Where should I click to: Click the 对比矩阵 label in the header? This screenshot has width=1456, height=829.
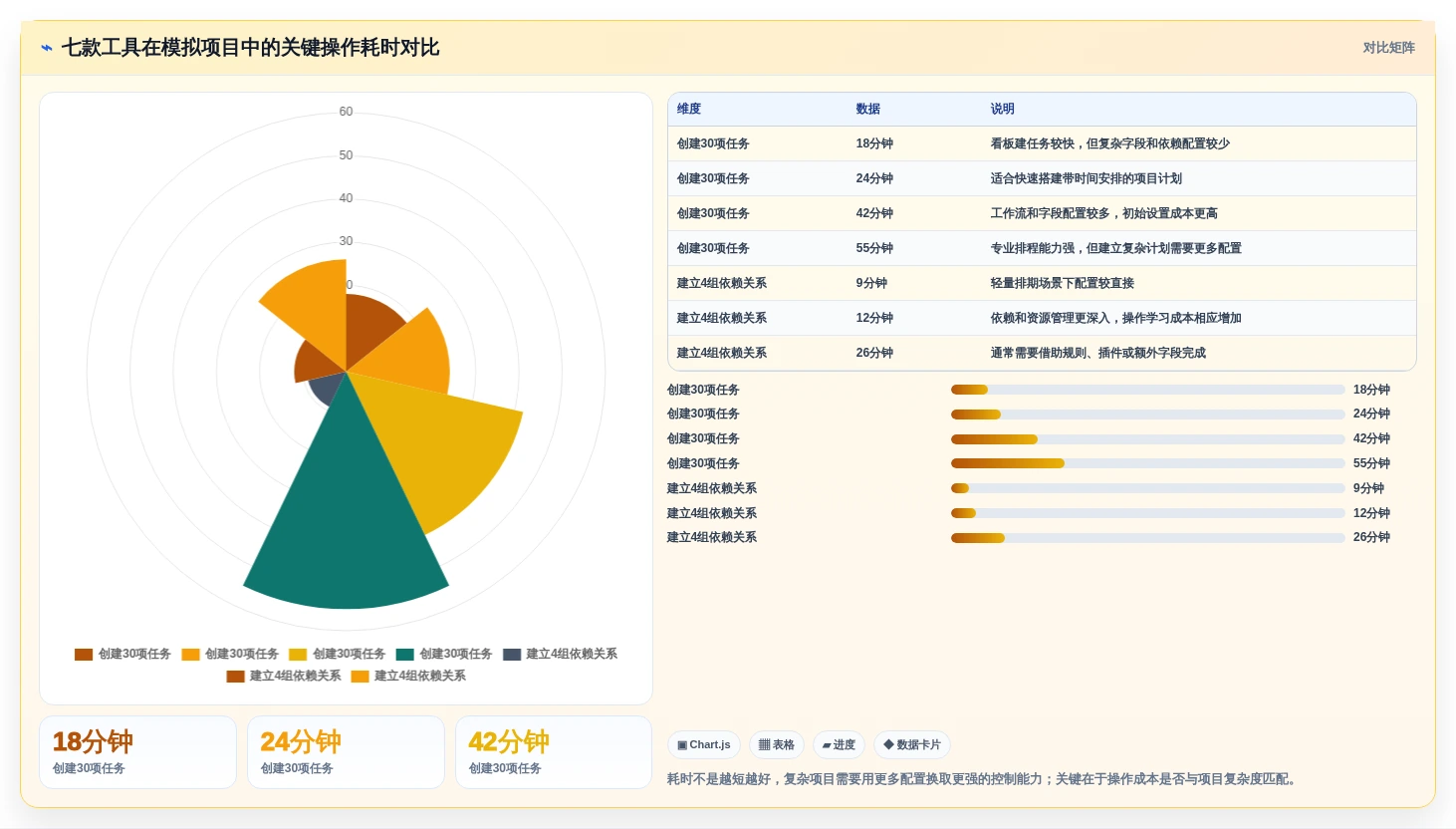(x=1388, y=48)
